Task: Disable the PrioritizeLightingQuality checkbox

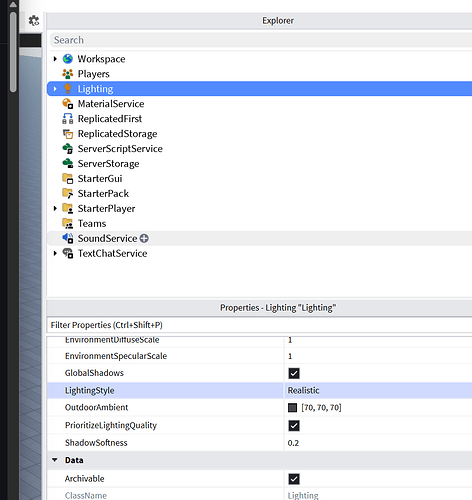Action: (294, 426)
